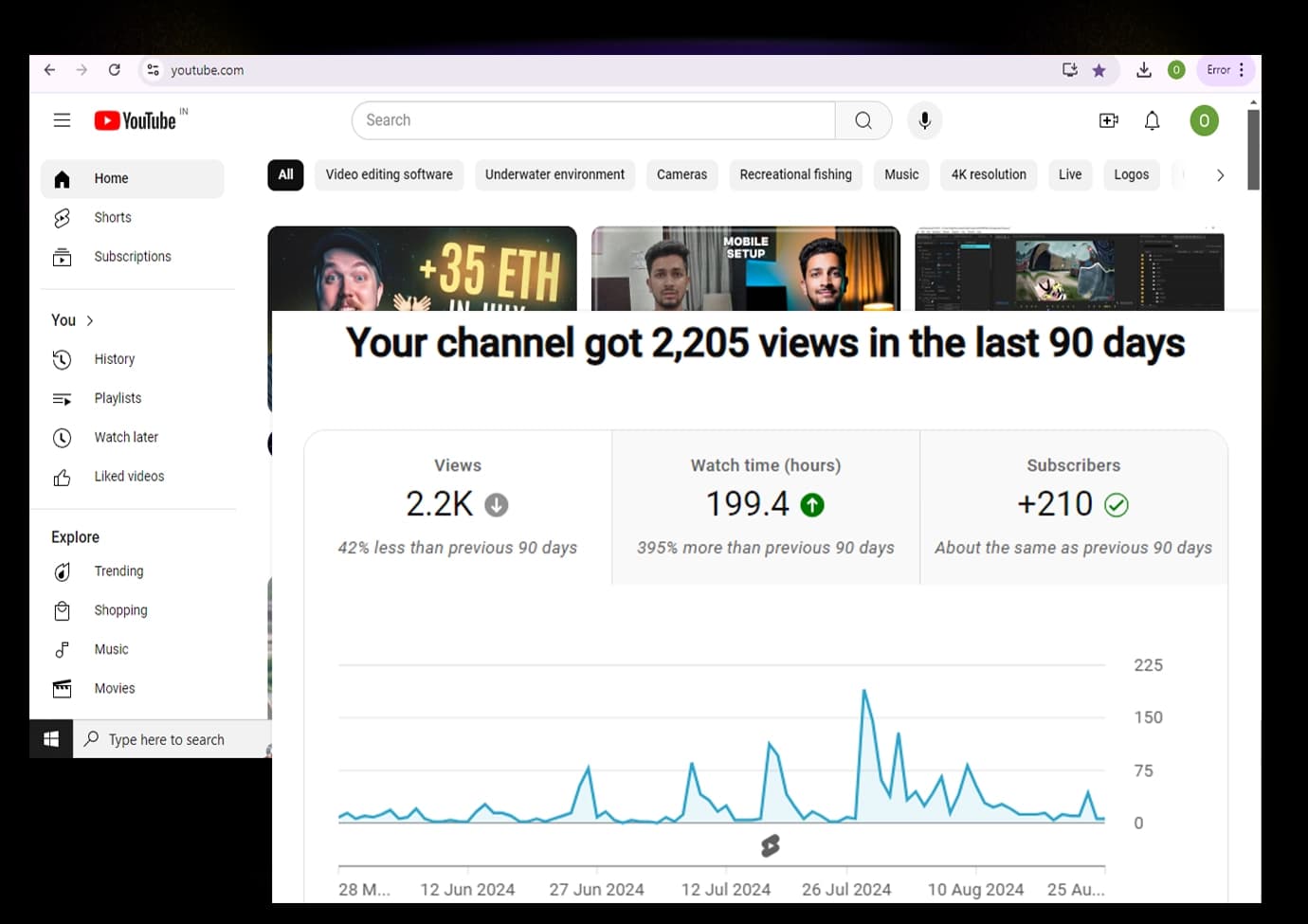The width and height of the screenshot is (1308, 924).
Task: Open the Chrome three-dot menu
Action: coord(1241,70)
